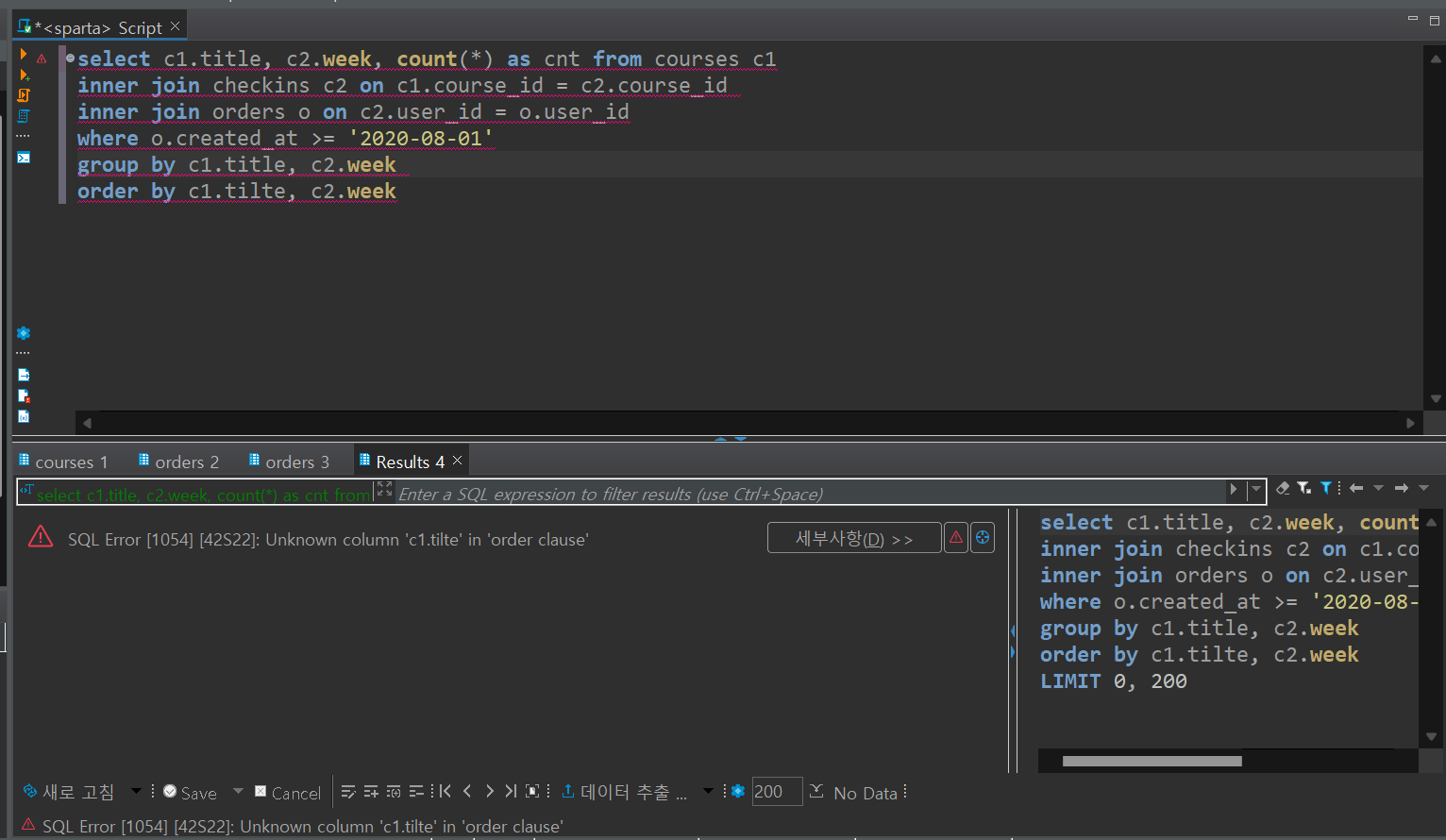Click the fetch all rows bracket icon
This screenshot has width=1446, height=840.
click(532, 791)
